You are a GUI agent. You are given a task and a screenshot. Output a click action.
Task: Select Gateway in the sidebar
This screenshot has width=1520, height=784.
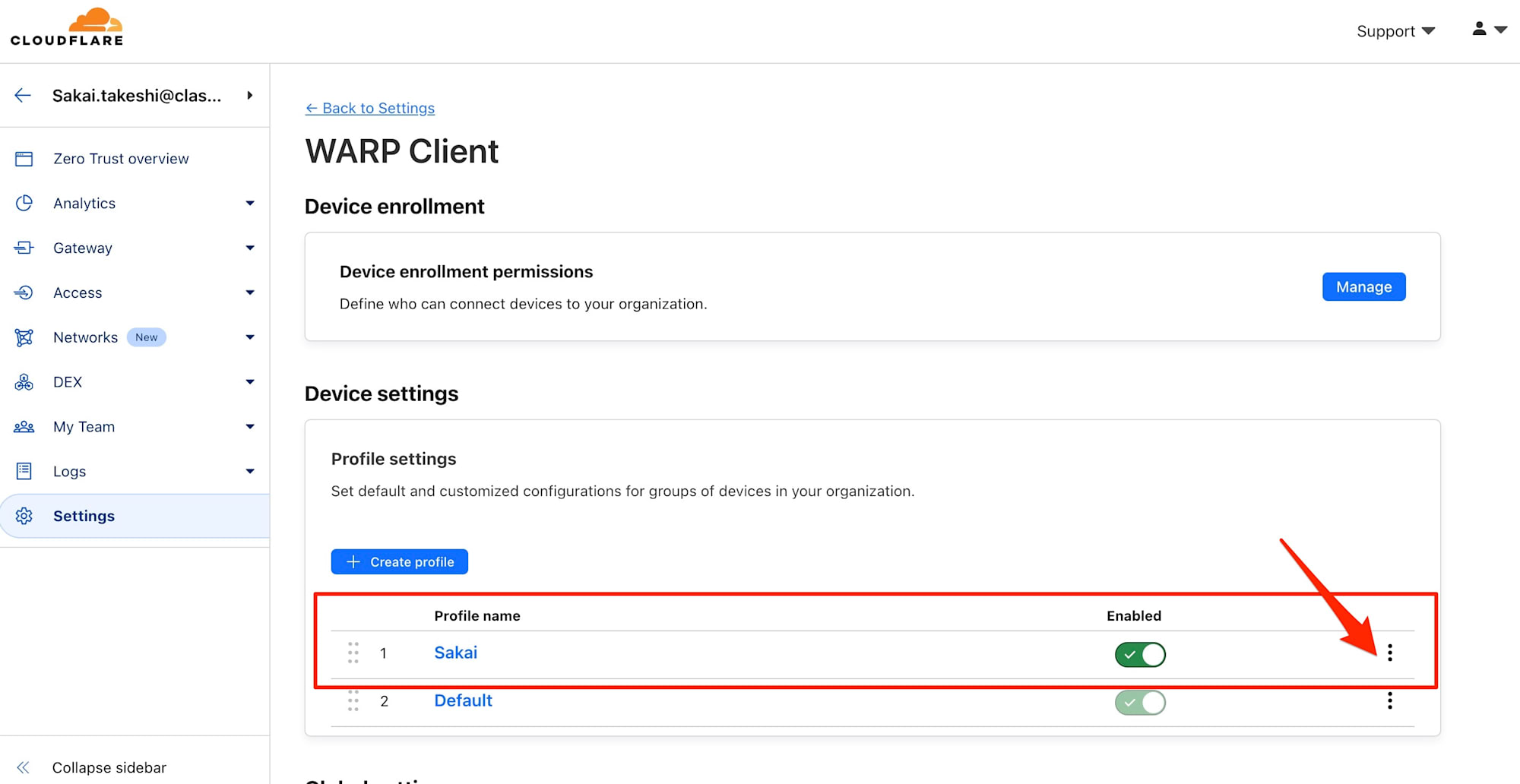[83, 248]
